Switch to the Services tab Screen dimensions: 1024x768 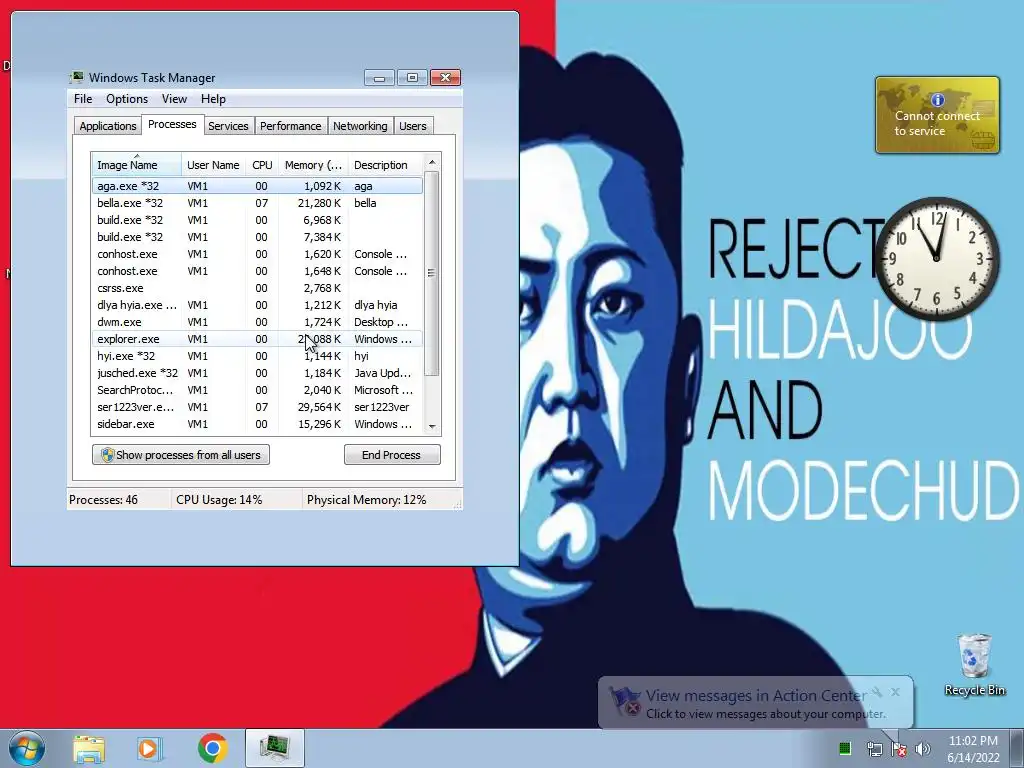coord(228,126)
